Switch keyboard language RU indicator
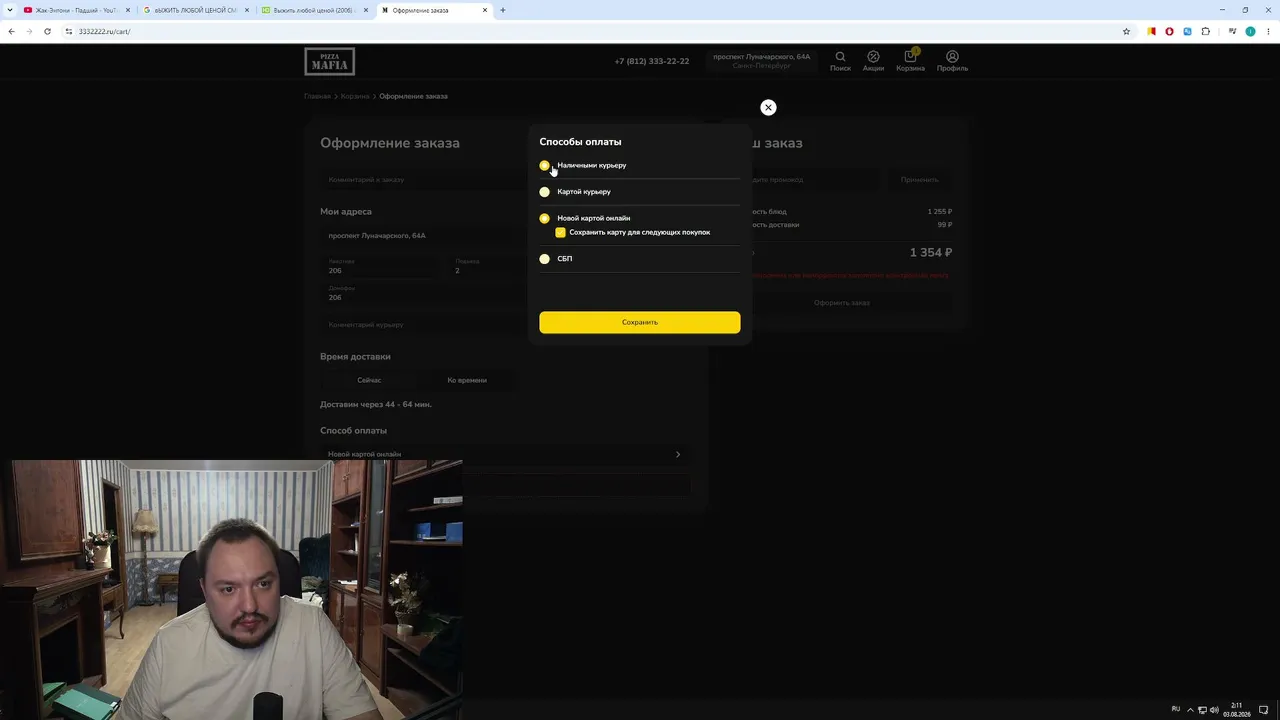The width and height of the screenshot is (1280, 720). click(x=1176, y=709)
